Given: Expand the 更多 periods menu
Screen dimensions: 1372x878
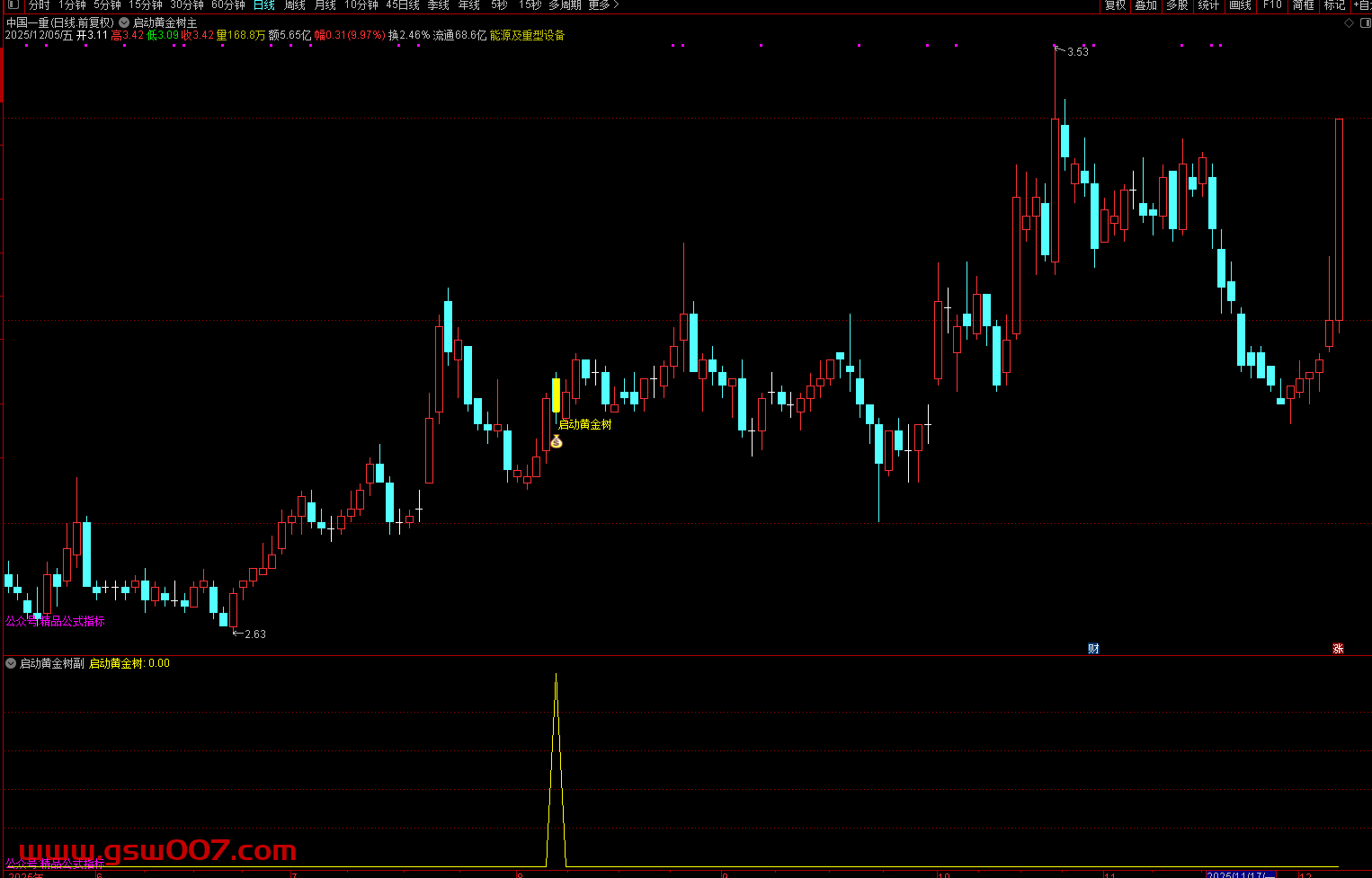Looking at the screenshot, I should [603, 5].
